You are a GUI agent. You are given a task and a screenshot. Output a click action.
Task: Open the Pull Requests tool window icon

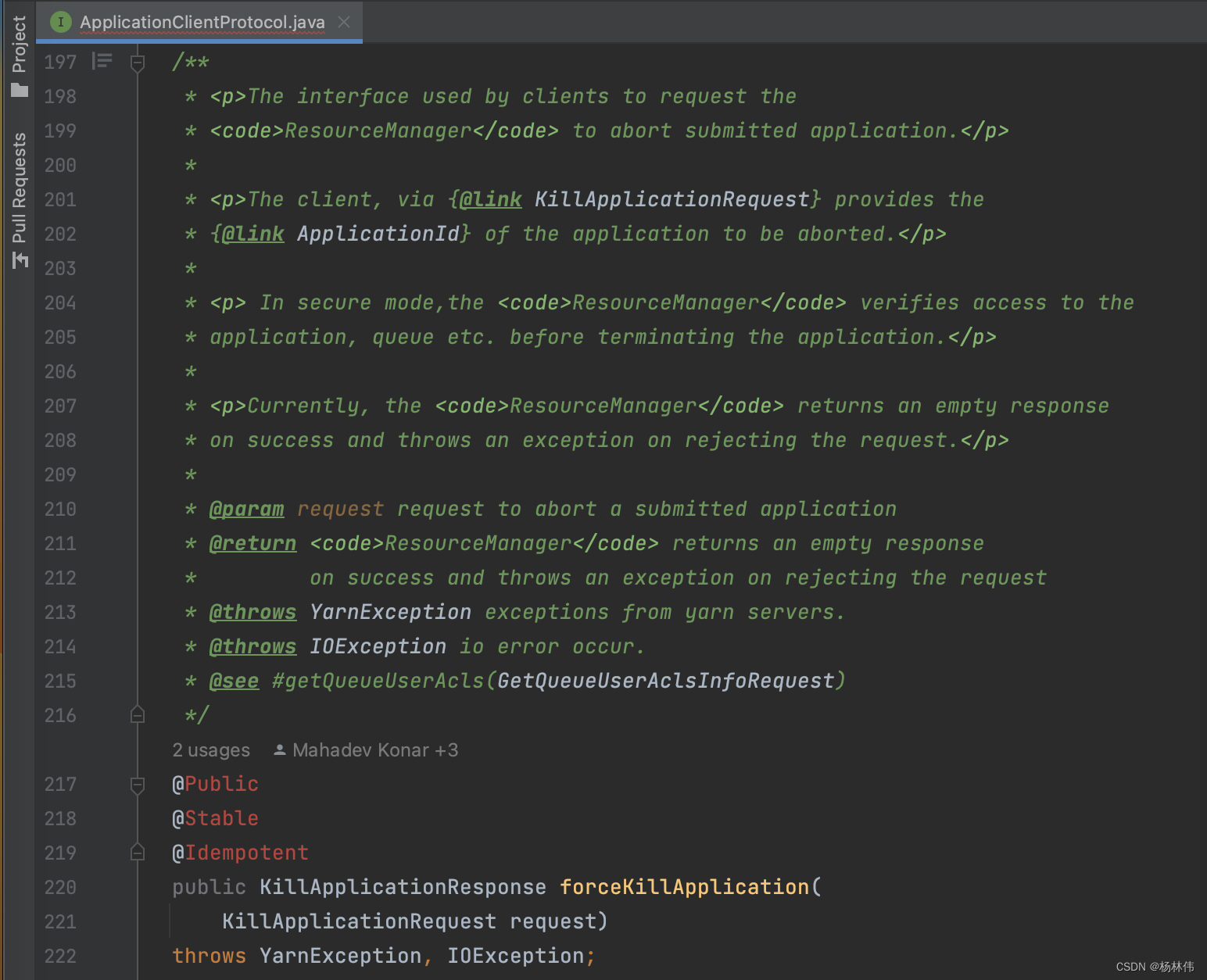[x=20, y=260]
